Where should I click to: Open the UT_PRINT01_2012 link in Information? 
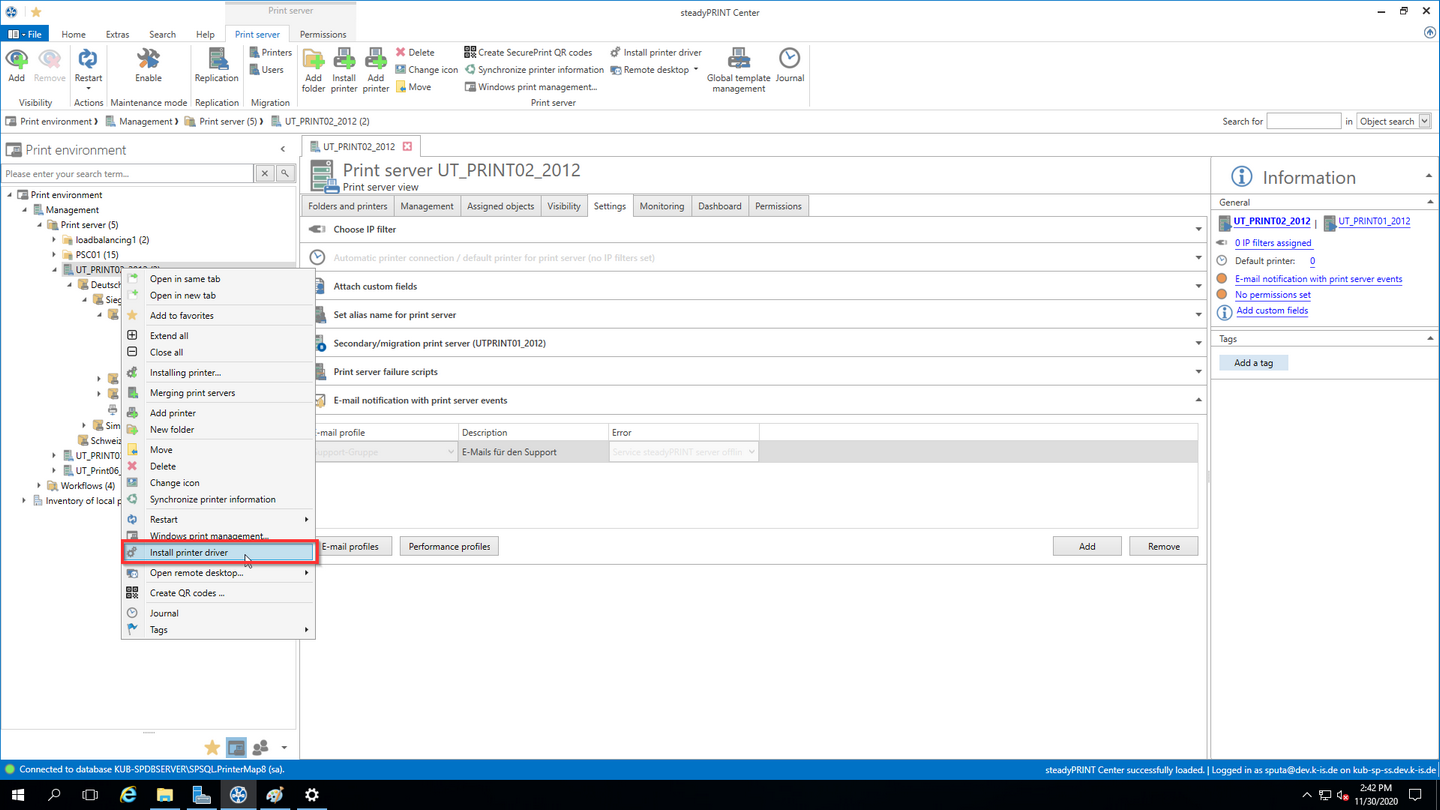tap(1374, 221)
